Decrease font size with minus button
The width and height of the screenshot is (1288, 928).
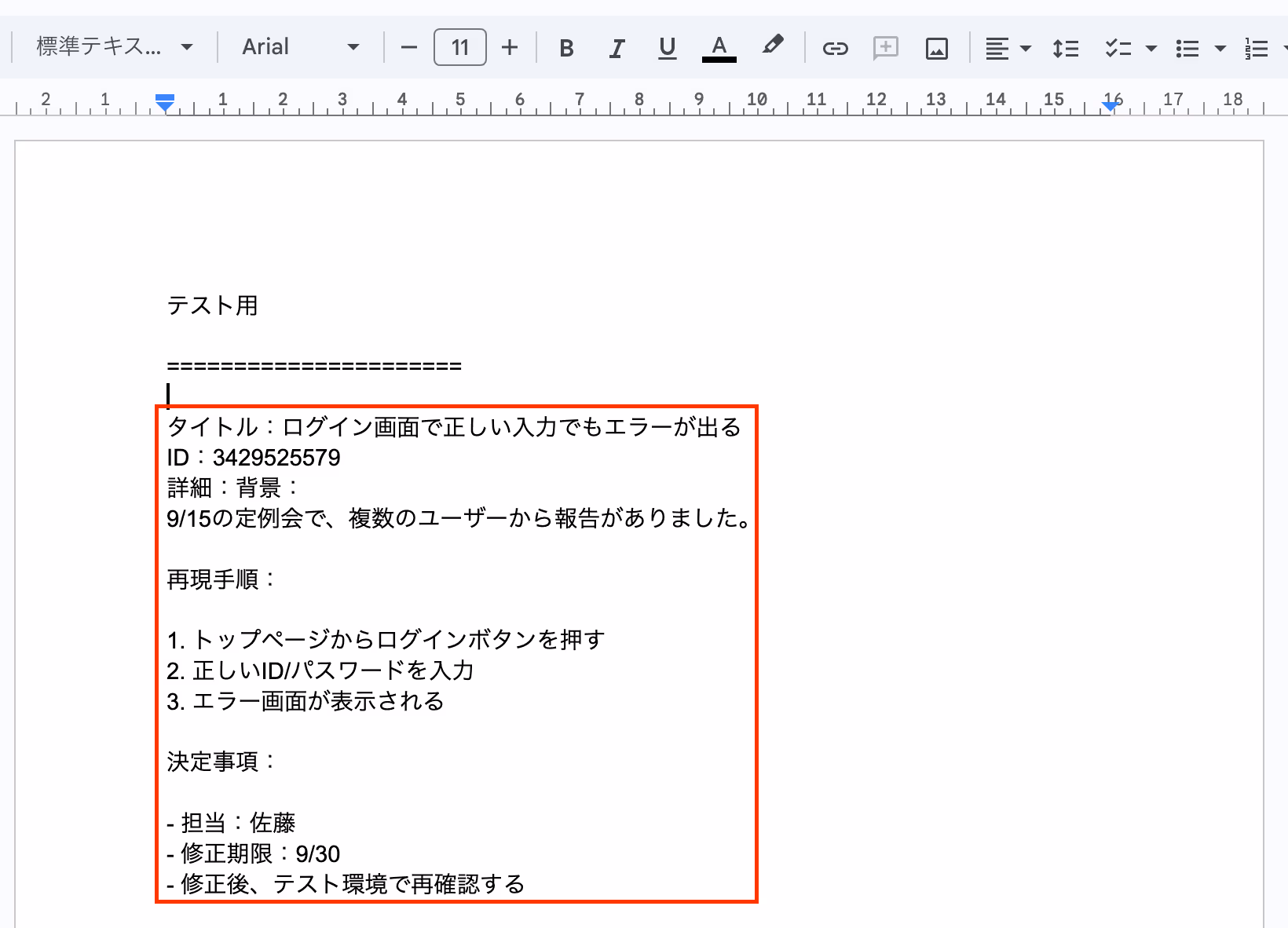(x=408, y=47)
